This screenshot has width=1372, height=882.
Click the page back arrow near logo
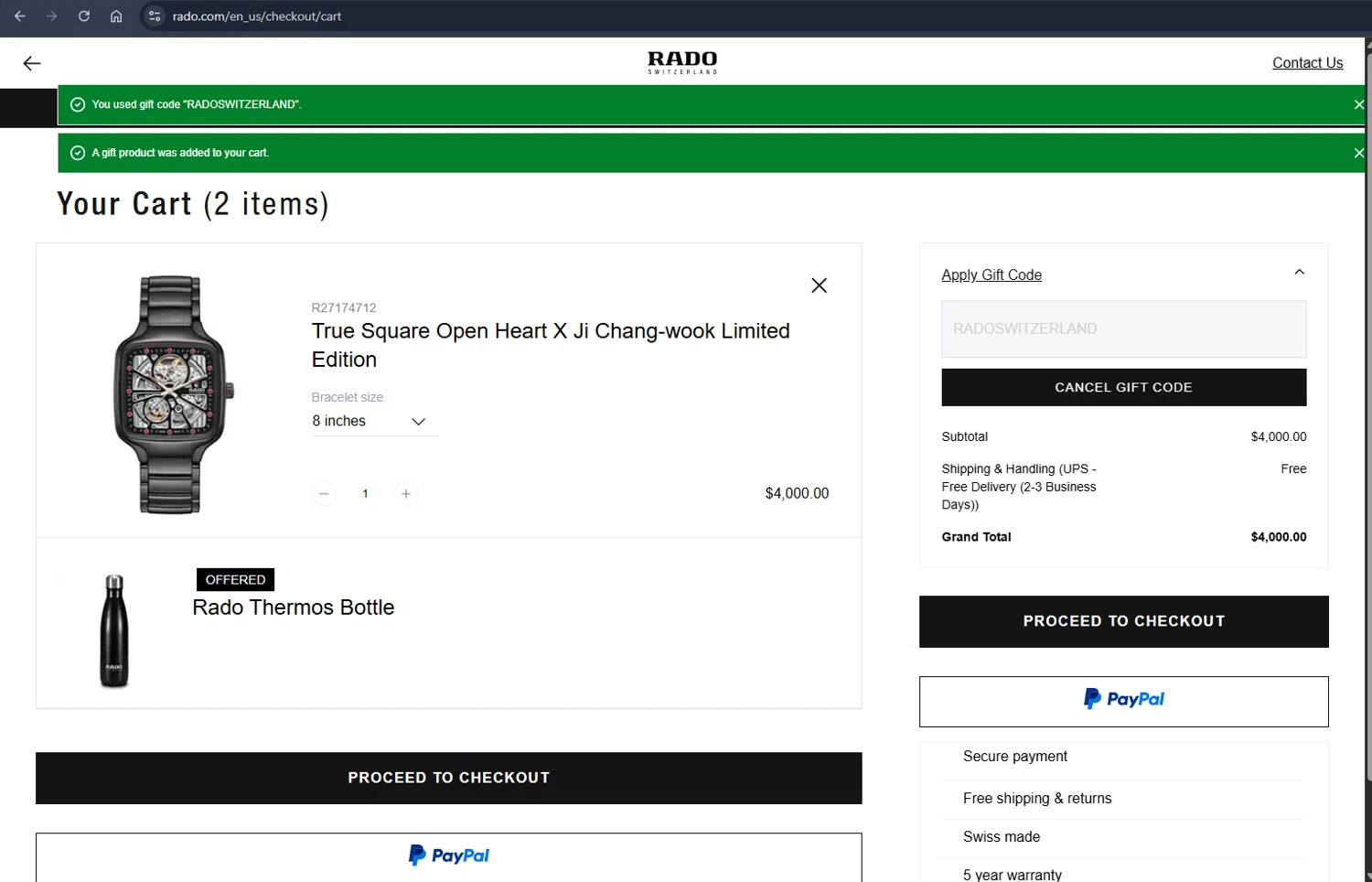coord(32,63)
